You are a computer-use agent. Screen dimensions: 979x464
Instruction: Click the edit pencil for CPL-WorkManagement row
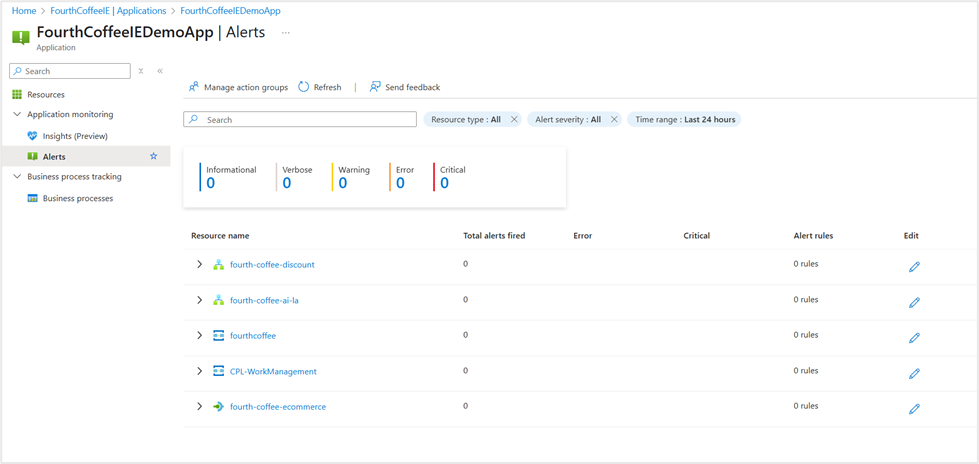(914, 373)
